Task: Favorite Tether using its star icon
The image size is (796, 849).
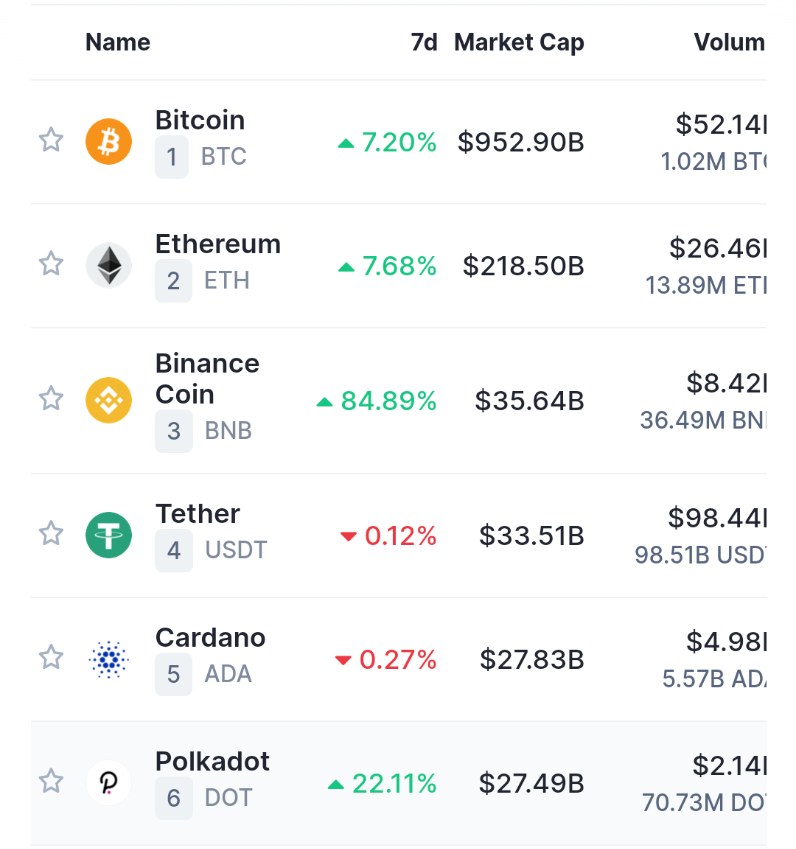Action: point(51,533)
